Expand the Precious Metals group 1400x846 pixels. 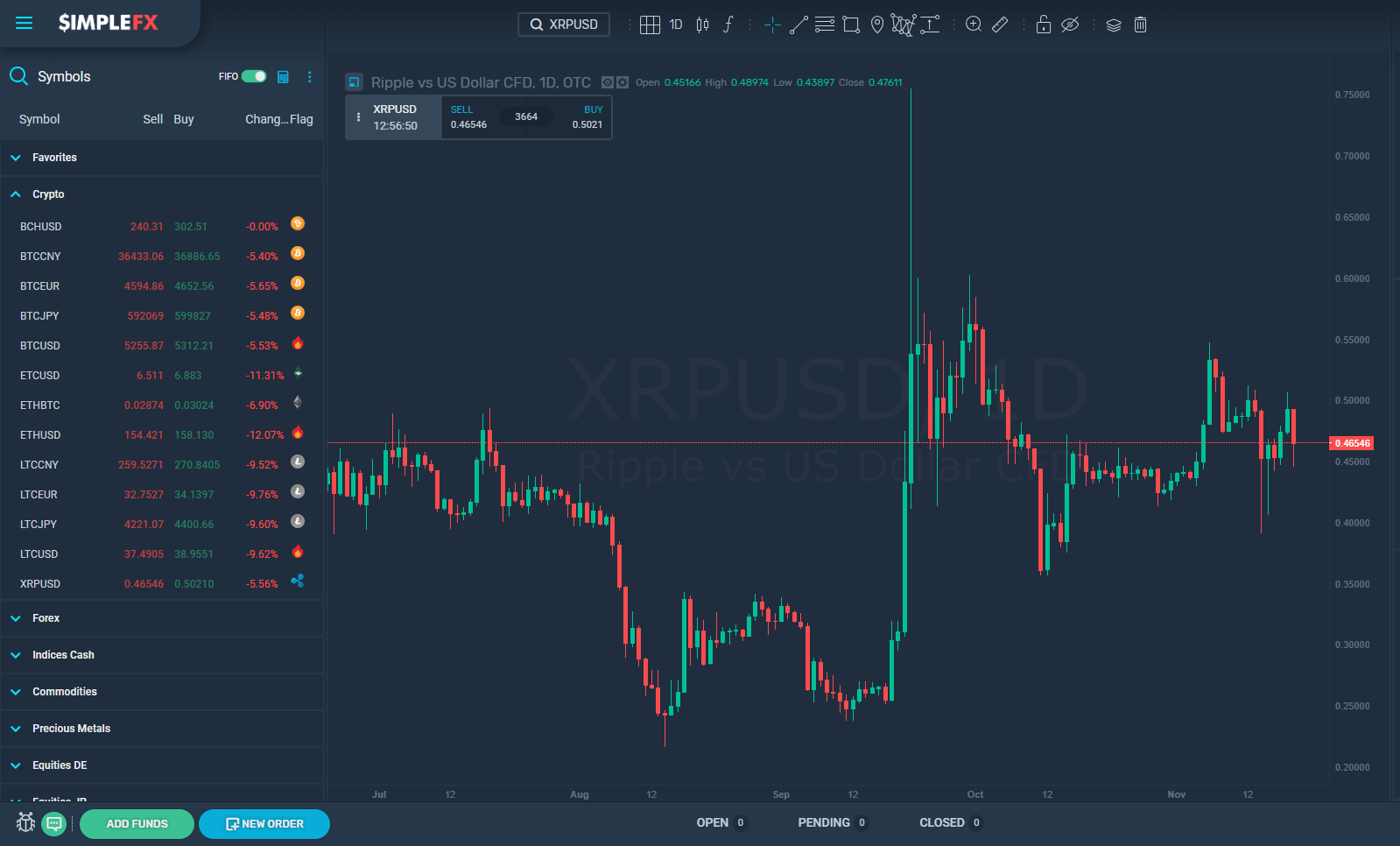pyautogui.click(x=163, y=729)
